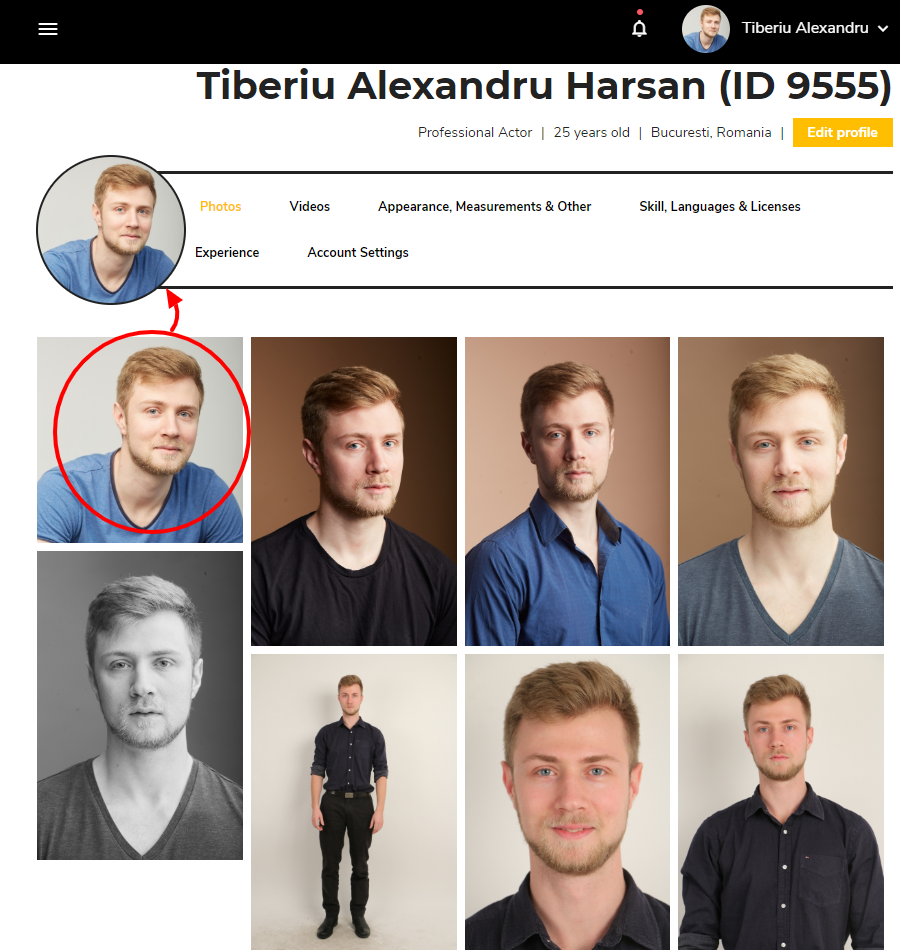Viewport: 900px width, 950px height.
Task: Click the large circular profile picture
Action: click(111, 230)
